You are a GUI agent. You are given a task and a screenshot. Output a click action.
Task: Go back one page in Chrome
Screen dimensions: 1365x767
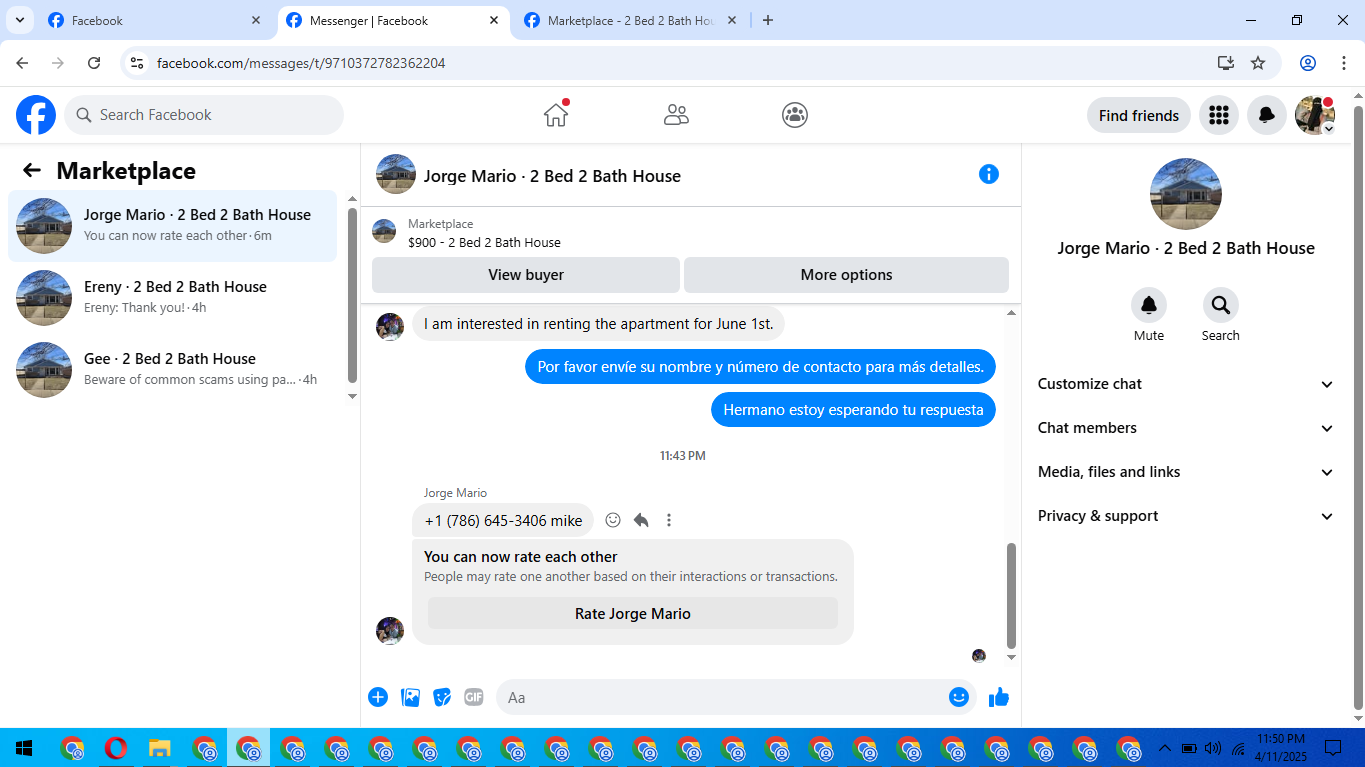22,63
